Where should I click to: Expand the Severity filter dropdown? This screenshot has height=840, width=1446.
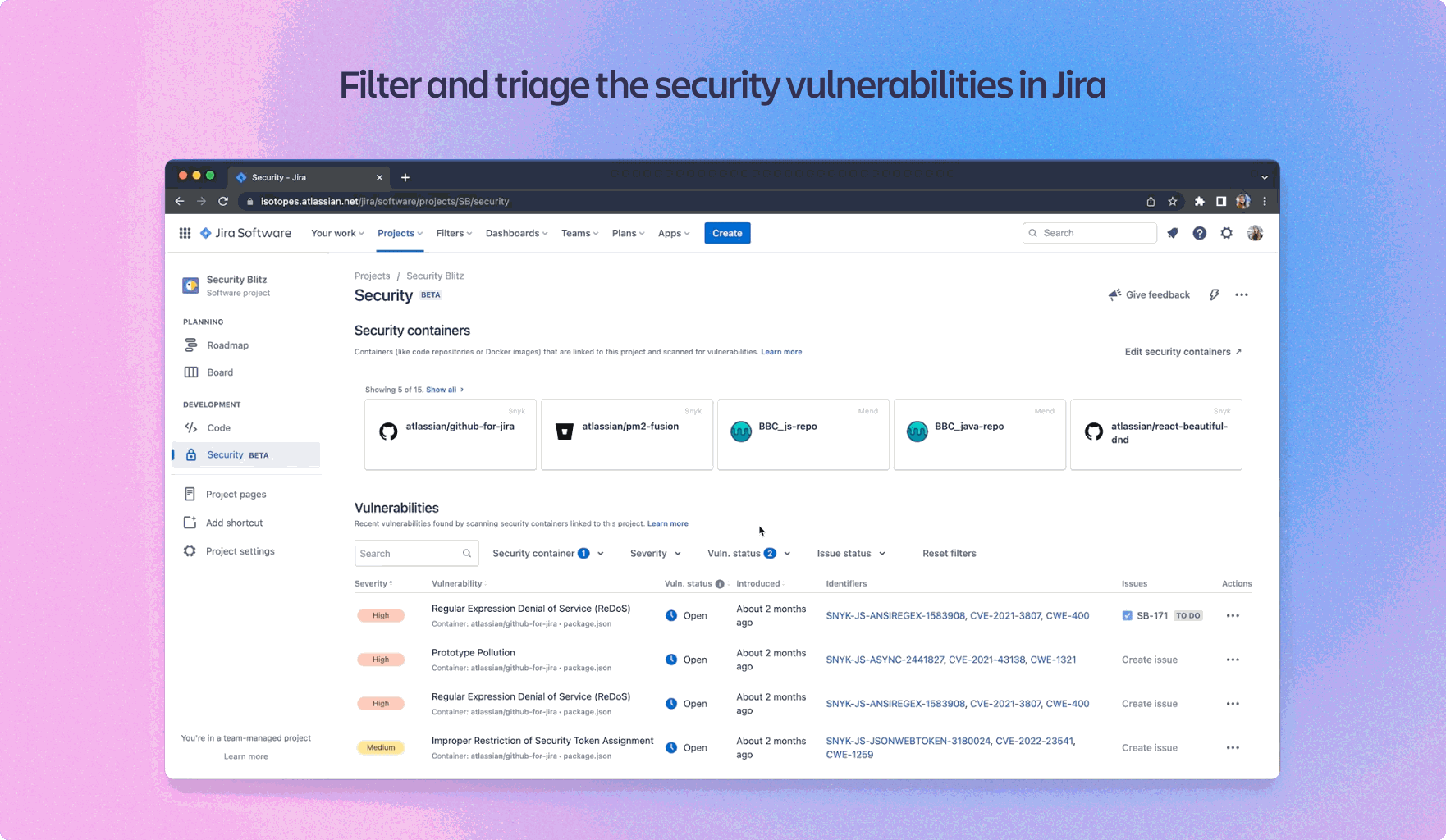coord(654,553)
